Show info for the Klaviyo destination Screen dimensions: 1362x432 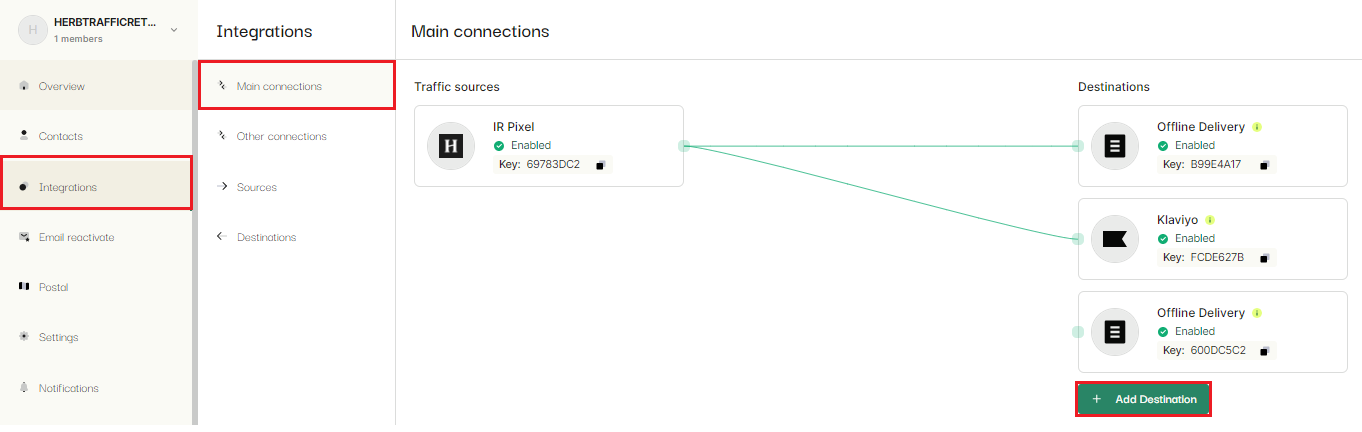tap(1210, 220)
